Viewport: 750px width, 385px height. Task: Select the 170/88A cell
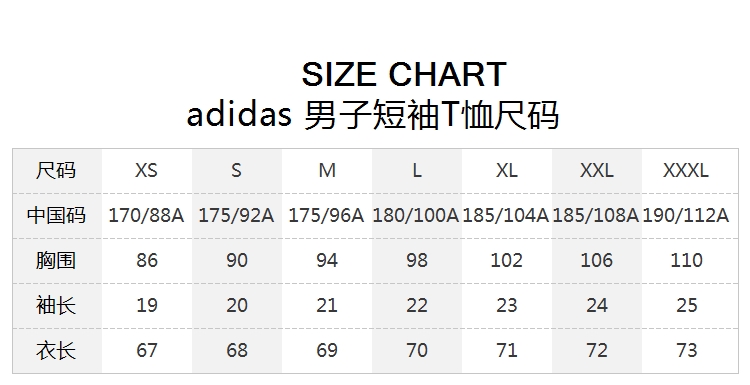[x=146, y=215]
